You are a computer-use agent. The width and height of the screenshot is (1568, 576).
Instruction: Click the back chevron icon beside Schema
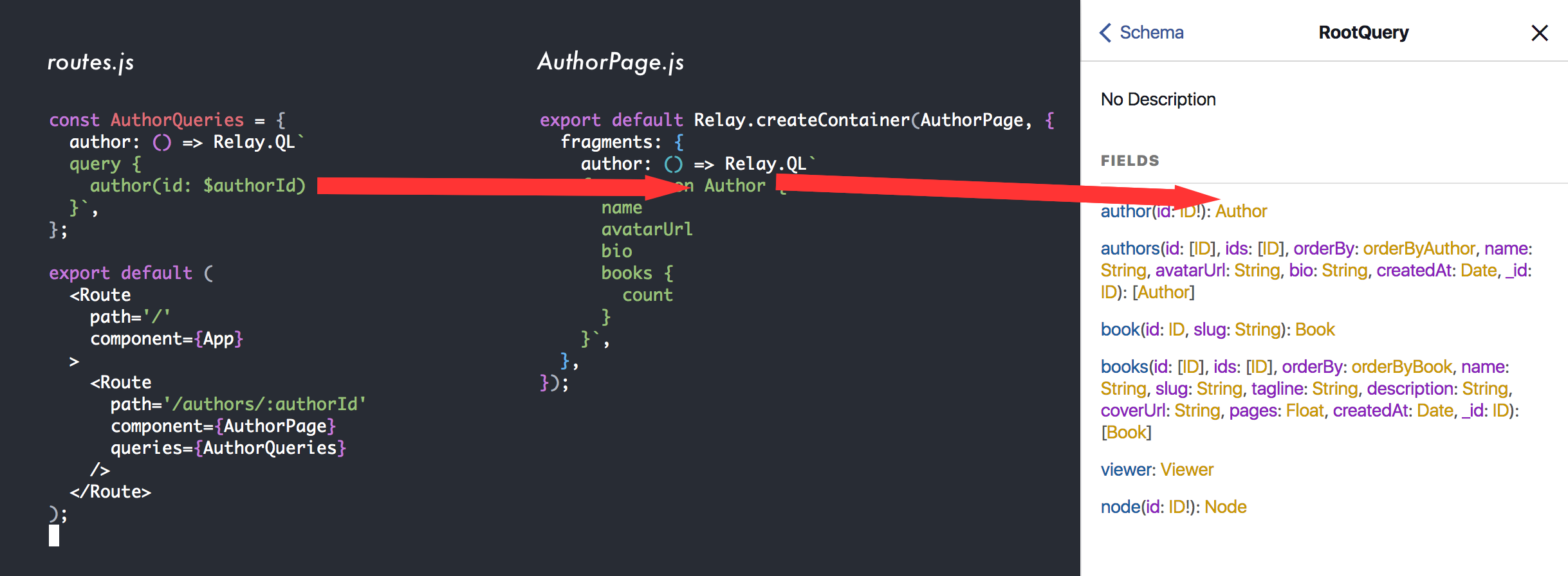tap(1106, 32)
